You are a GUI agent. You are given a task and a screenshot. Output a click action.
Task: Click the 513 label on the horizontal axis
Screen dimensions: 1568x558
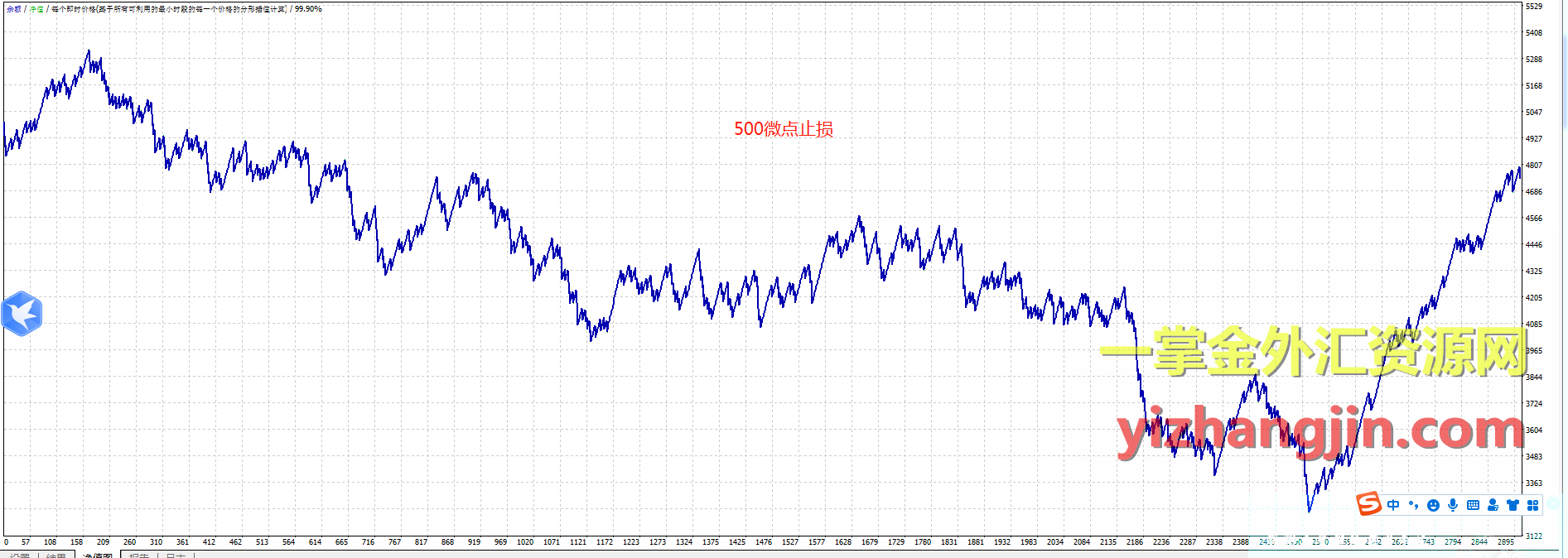pyautogui.click(x=262, y=542)
